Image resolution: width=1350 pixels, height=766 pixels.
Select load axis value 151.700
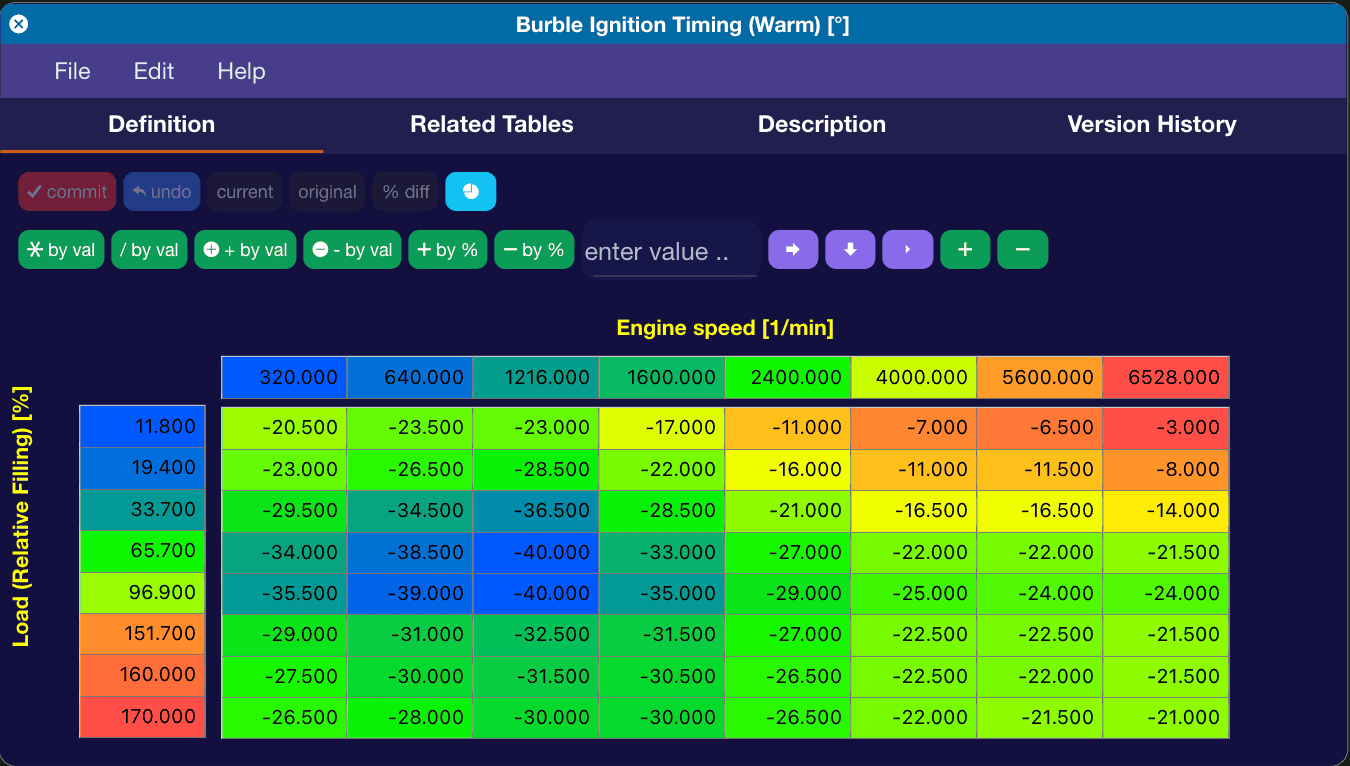[x=142, y=634]
